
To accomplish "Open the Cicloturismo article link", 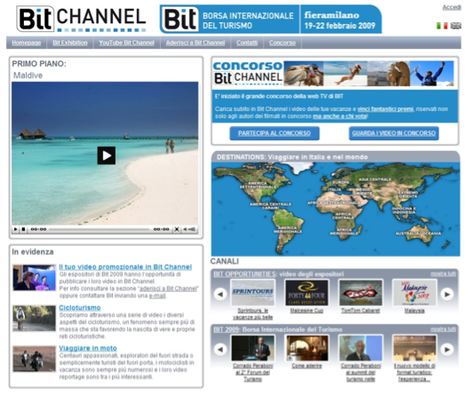I will 80,308.
